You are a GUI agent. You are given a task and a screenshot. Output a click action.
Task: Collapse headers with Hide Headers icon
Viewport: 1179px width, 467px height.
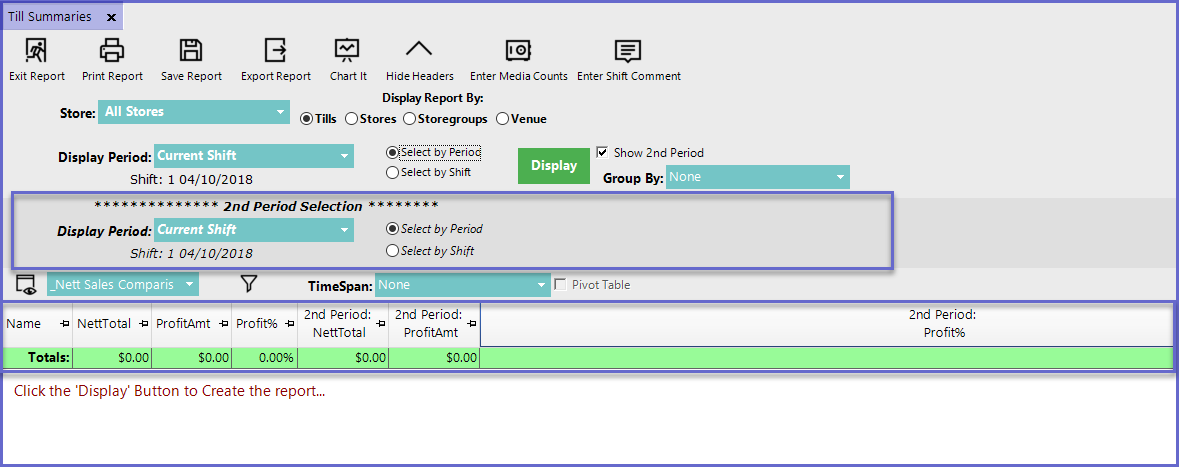tap(419, 51)
